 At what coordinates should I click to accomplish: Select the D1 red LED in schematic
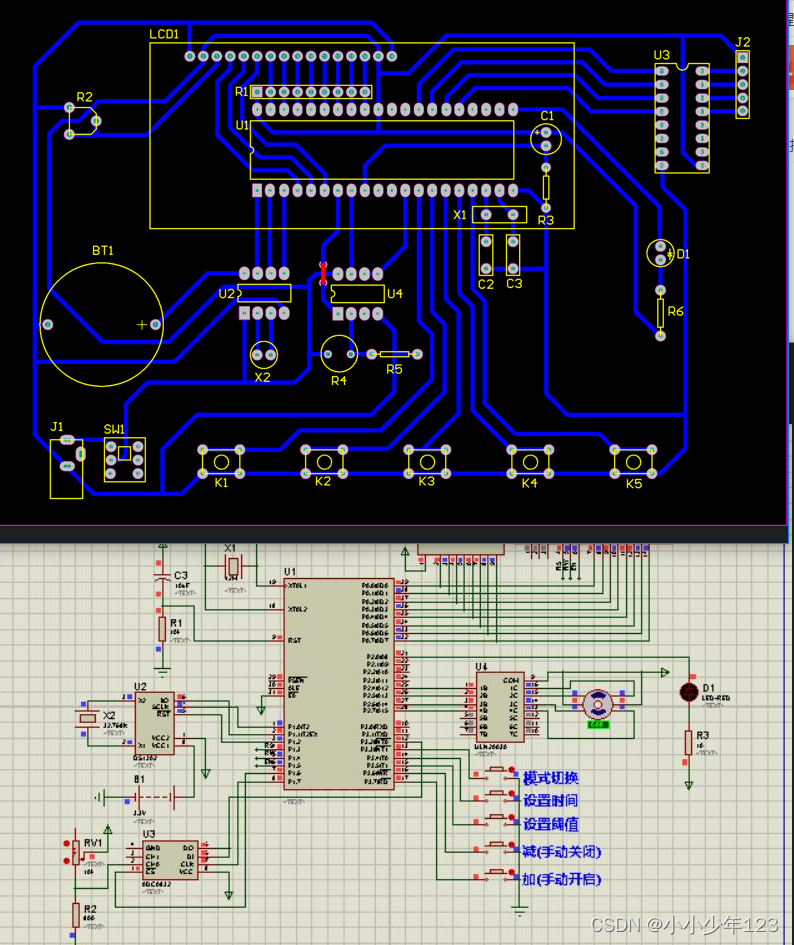[689, 692]
